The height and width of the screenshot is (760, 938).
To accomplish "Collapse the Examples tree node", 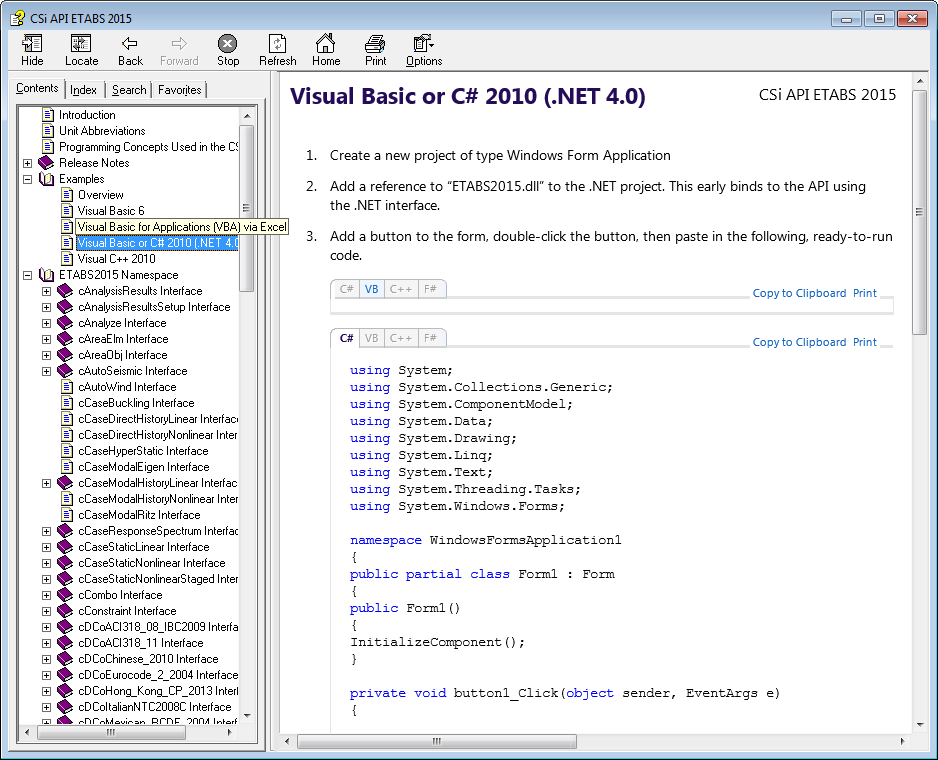I will coord(27,179).
